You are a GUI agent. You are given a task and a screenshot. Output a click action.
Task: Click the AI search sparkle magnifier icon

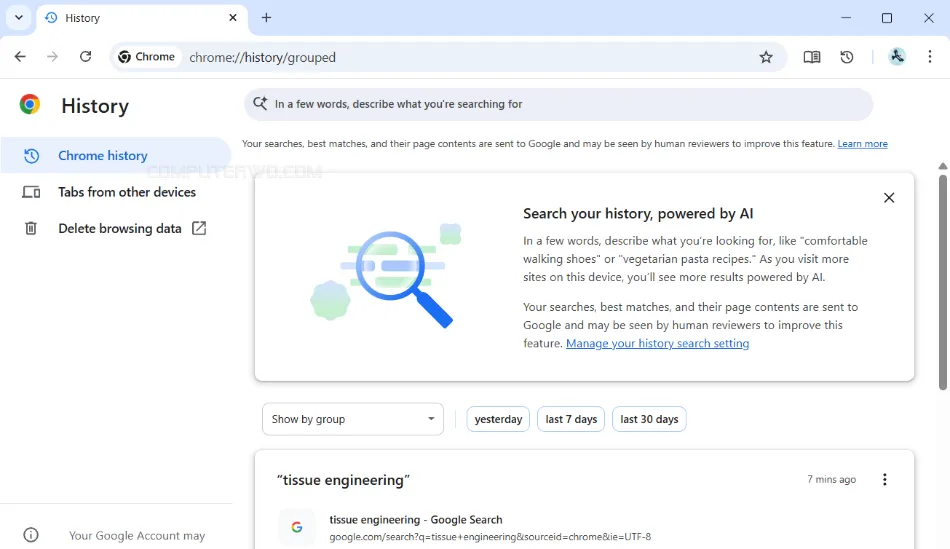(261, 104)
